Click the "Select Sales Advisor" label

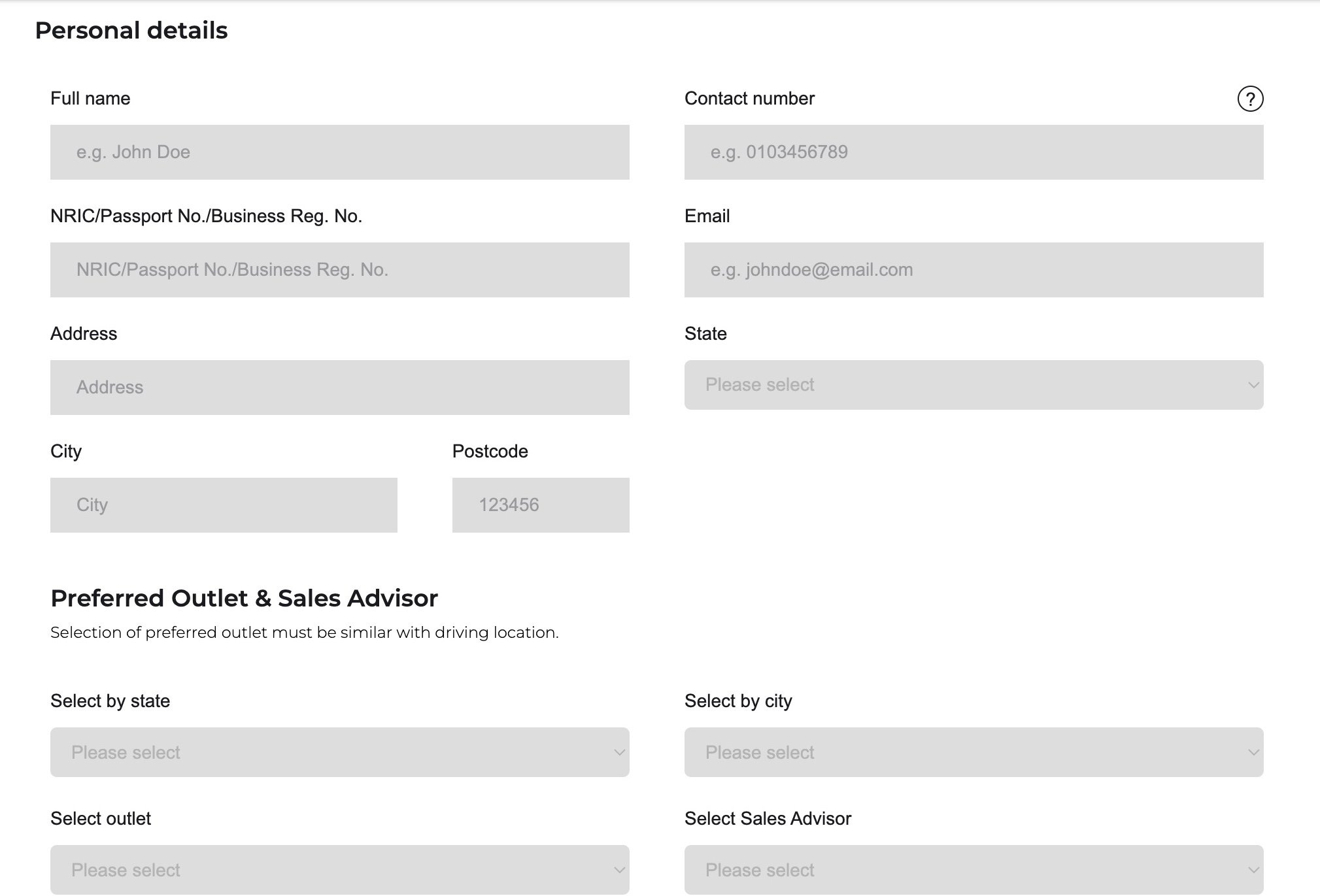(768, 819)
